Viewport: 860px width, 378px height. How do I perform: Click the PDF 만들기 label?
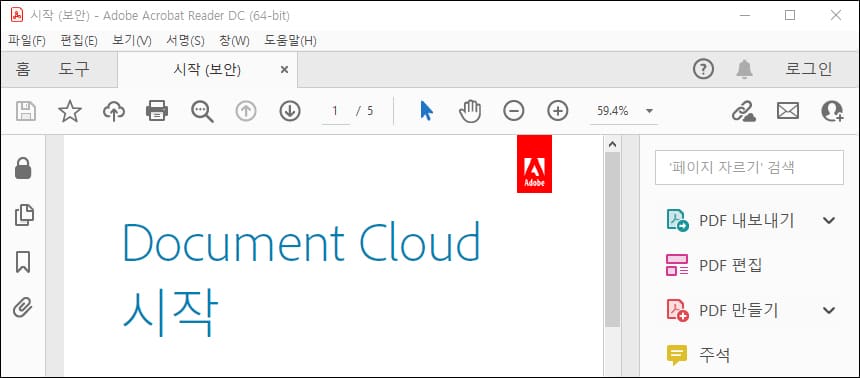pos(739,311)
